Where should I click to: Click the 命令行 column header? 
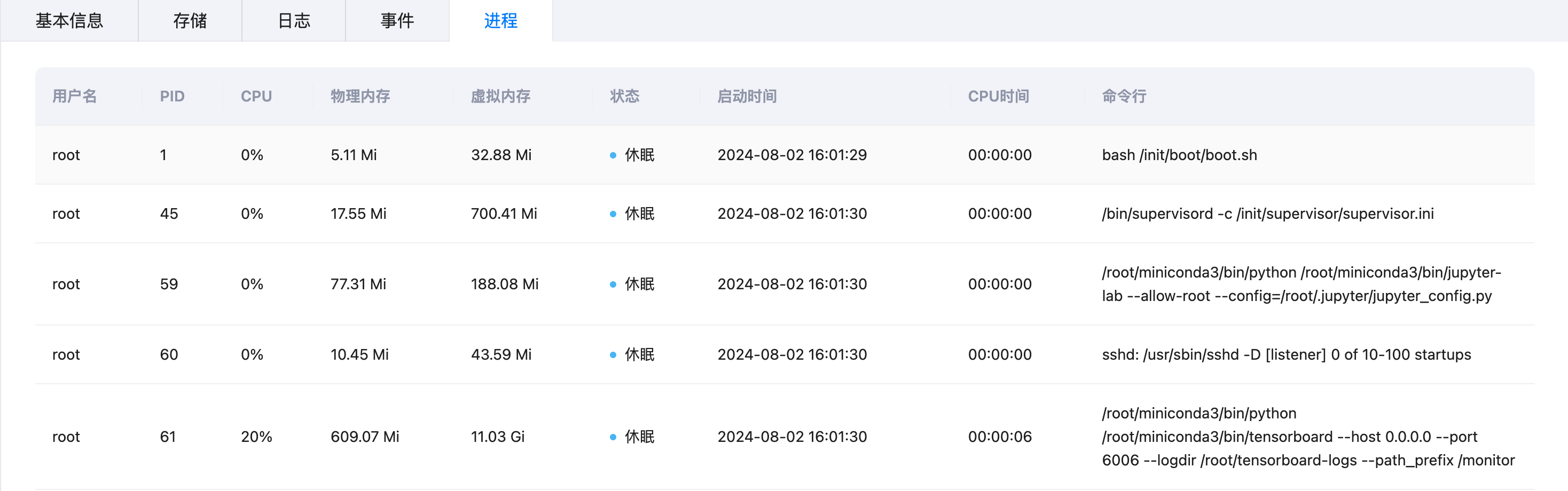click(x=1124, y=96)
